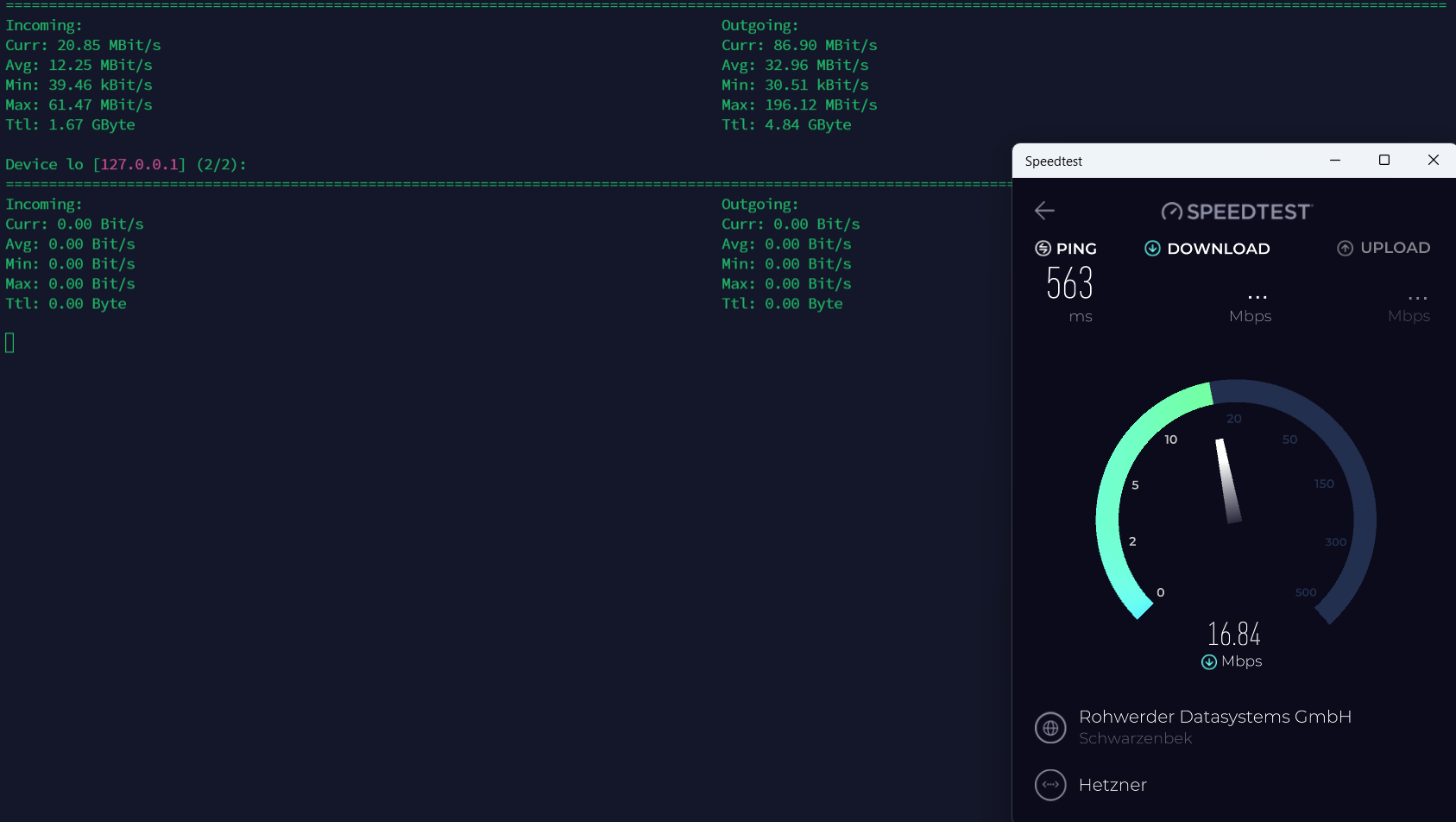Click the Device lo [127.0.0.1] terminal line

(x=126, y=163)
